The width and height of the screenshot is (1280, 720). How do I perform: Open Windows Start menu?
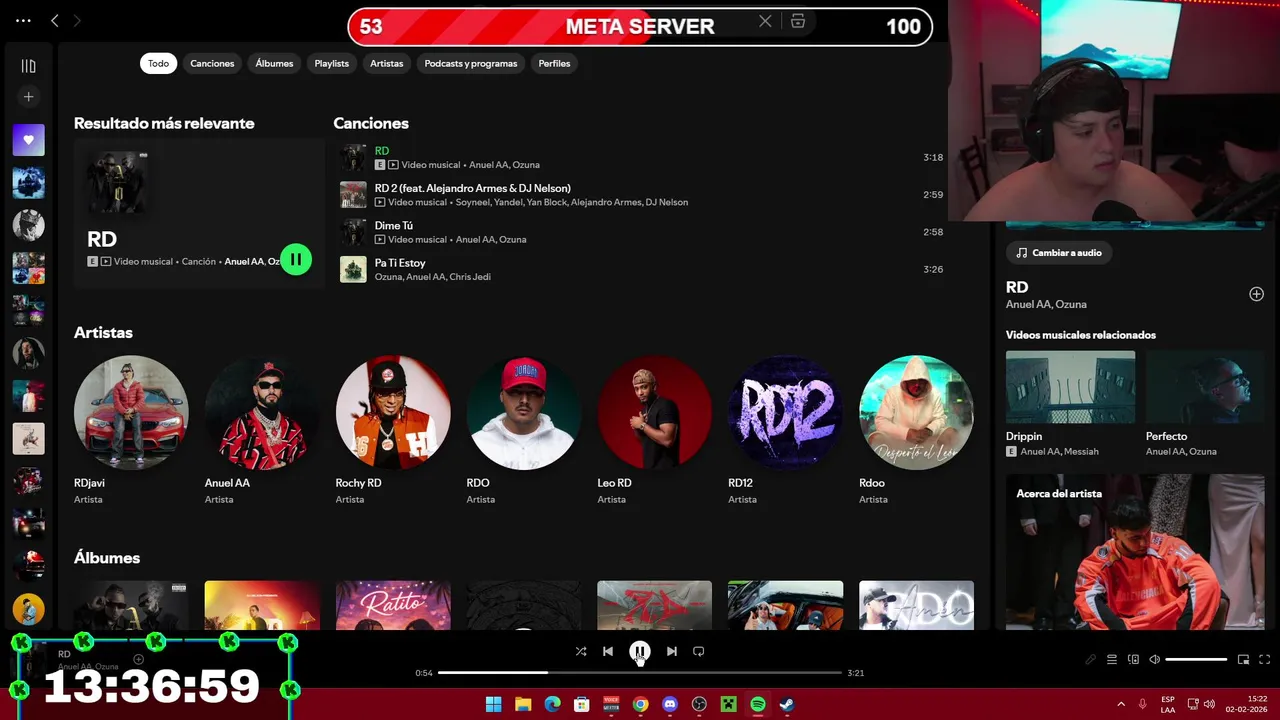coord(494,704)
